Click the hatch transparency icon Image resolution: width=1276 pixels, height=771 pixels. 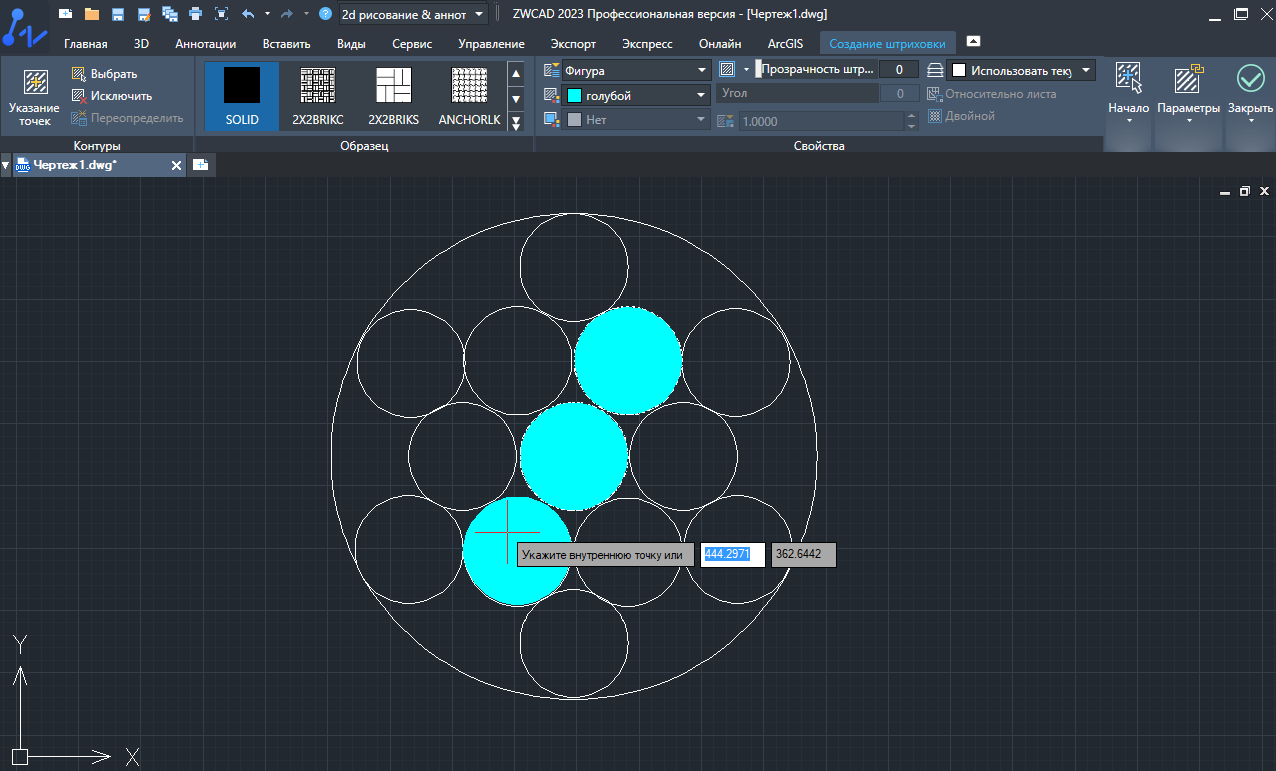(727, 70)
